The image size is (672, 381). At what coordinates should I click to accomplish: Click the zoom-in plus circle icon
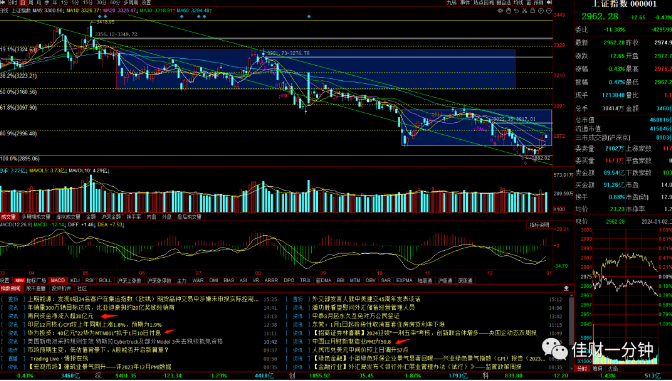point(541,11)
